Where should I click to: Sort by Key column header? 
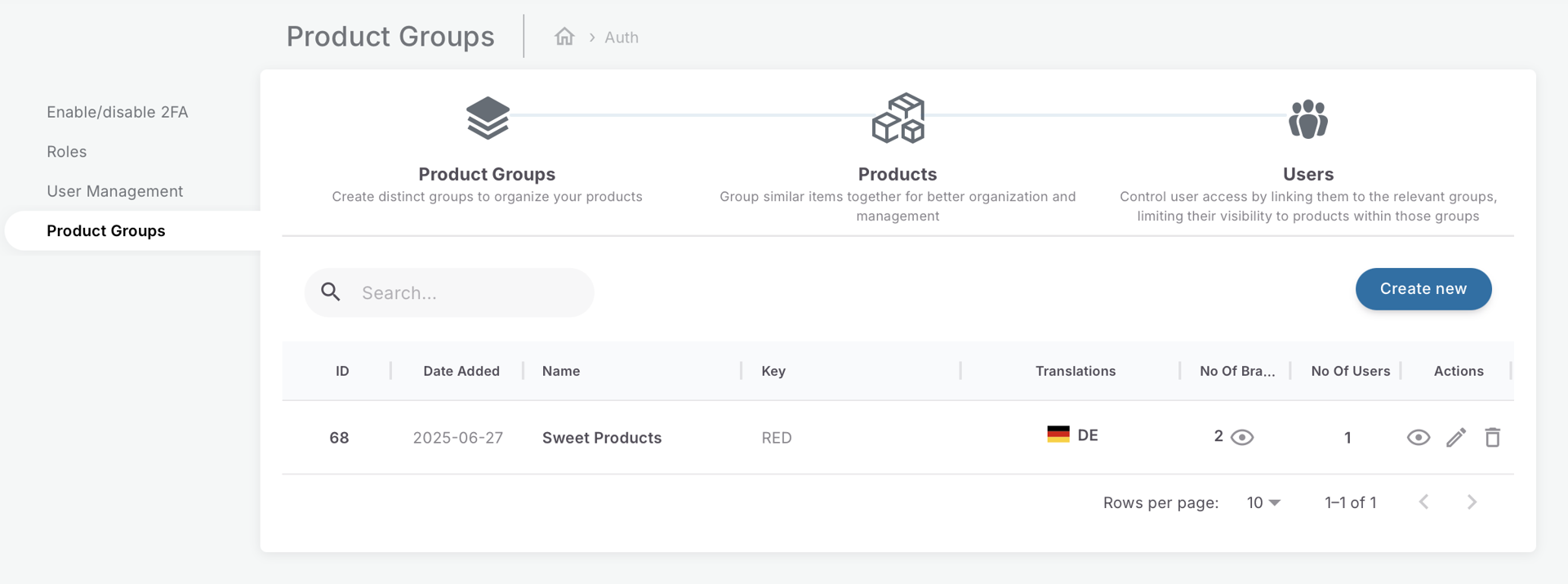click(773, 371)
